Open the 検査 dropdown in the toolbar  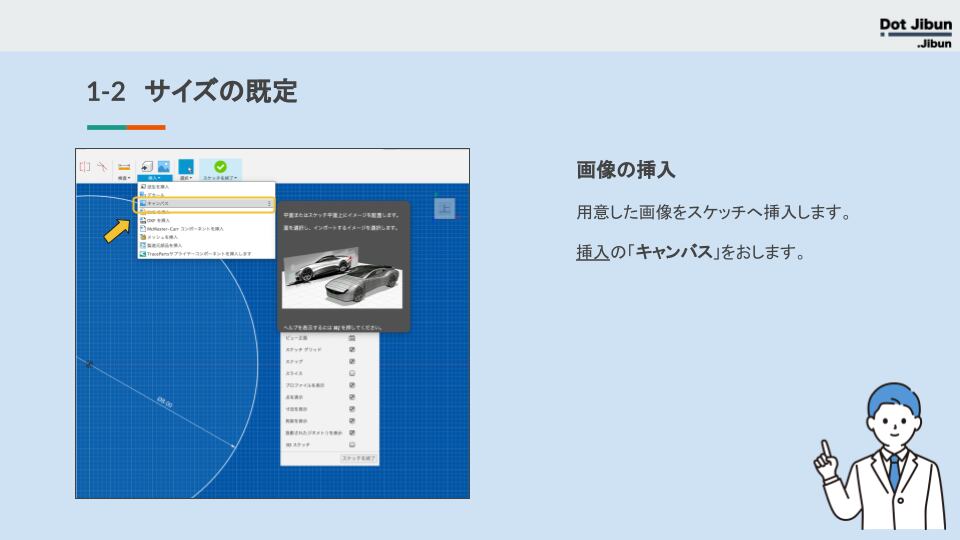[124, 178]
